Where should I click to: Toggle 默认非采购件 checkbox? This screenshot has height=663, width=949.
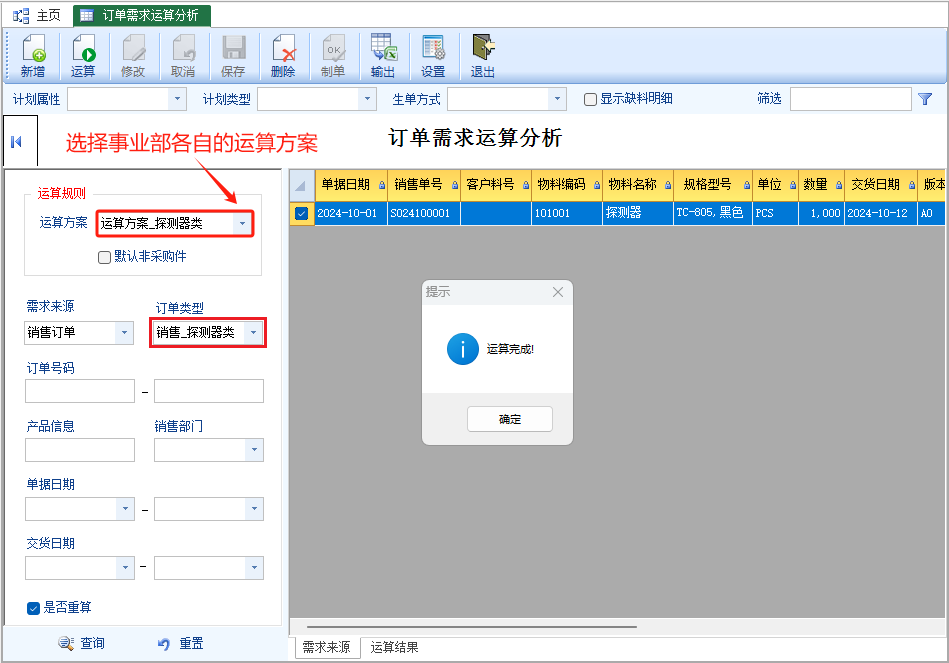pos(104,257)
